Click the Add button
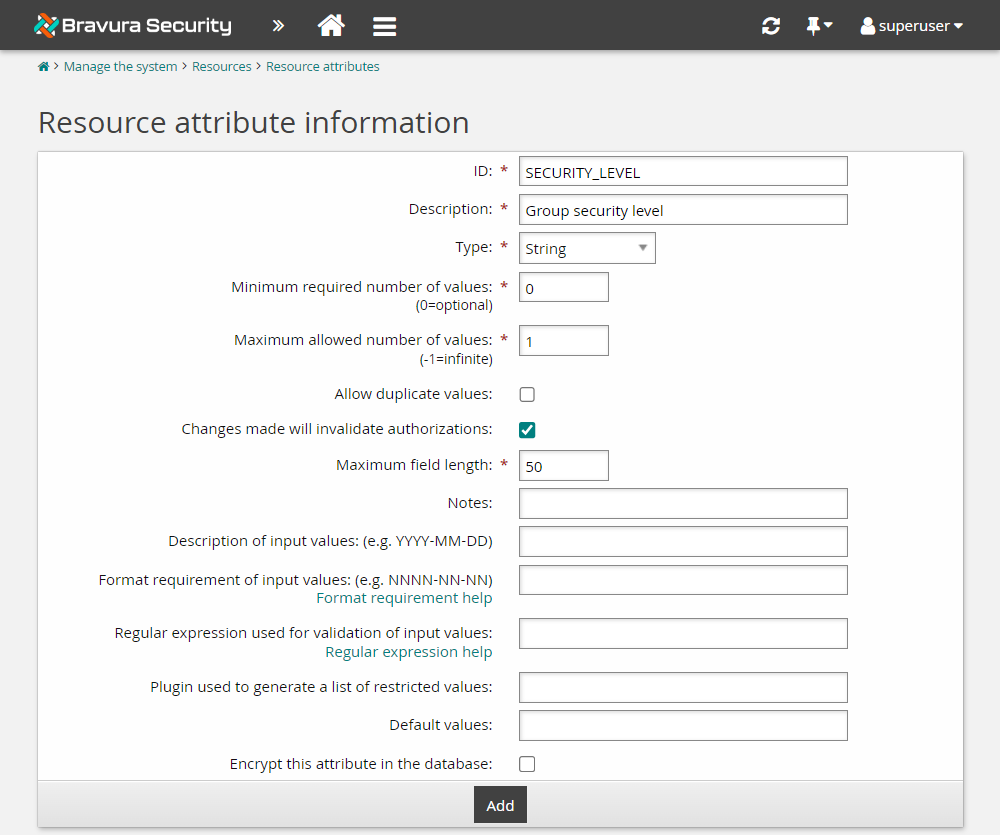The width and height of the screenshot is (1000, 835). tap(500, 804)
